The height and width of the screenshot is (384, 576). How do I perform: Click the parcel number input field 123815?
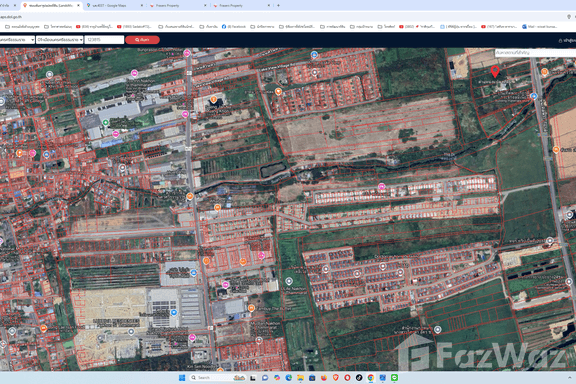[104, 40]
